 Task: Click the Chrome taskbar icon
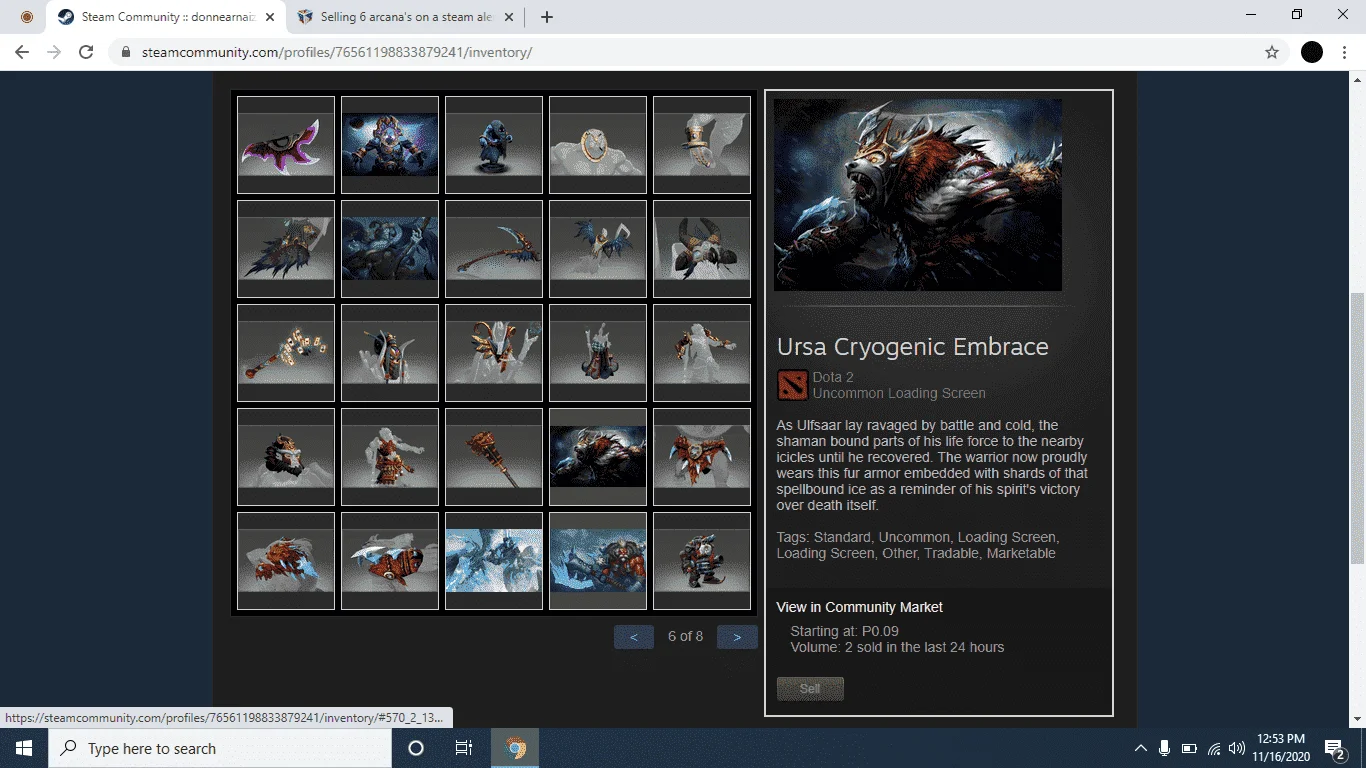(x=515, y=748)
